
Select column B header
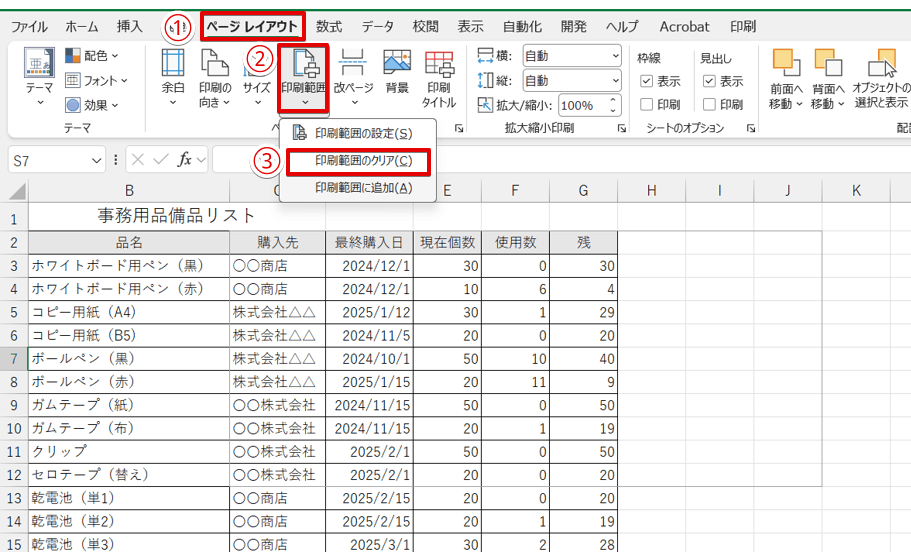[x=129, y=191]
